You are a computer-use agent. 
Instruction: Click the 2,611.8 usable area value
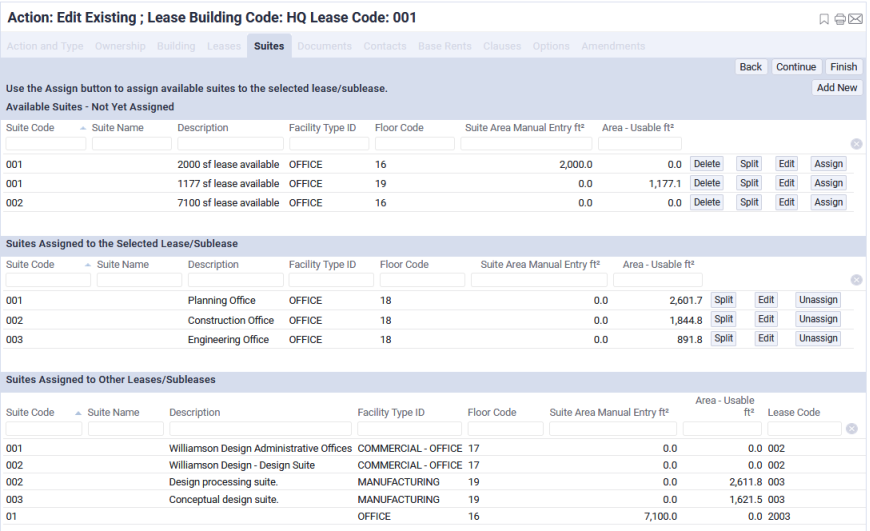click(746, 482)
